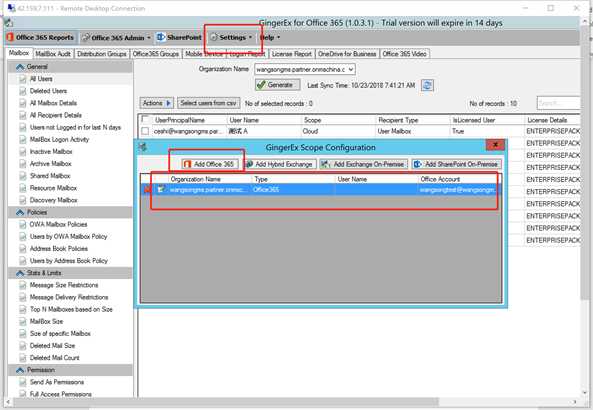The image size is (593, 410).
Task: Switch to the Office 365 Video tab
Action: (x=404, y=54)
